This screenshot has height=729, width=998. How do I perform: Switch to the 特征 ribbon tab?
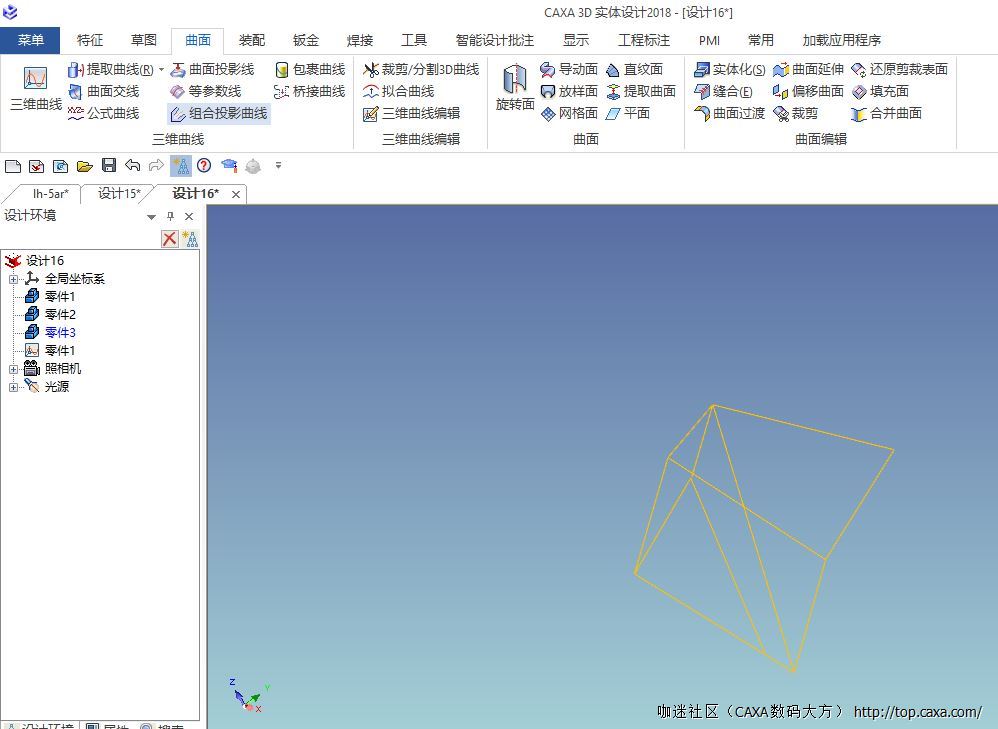[90, 40]
